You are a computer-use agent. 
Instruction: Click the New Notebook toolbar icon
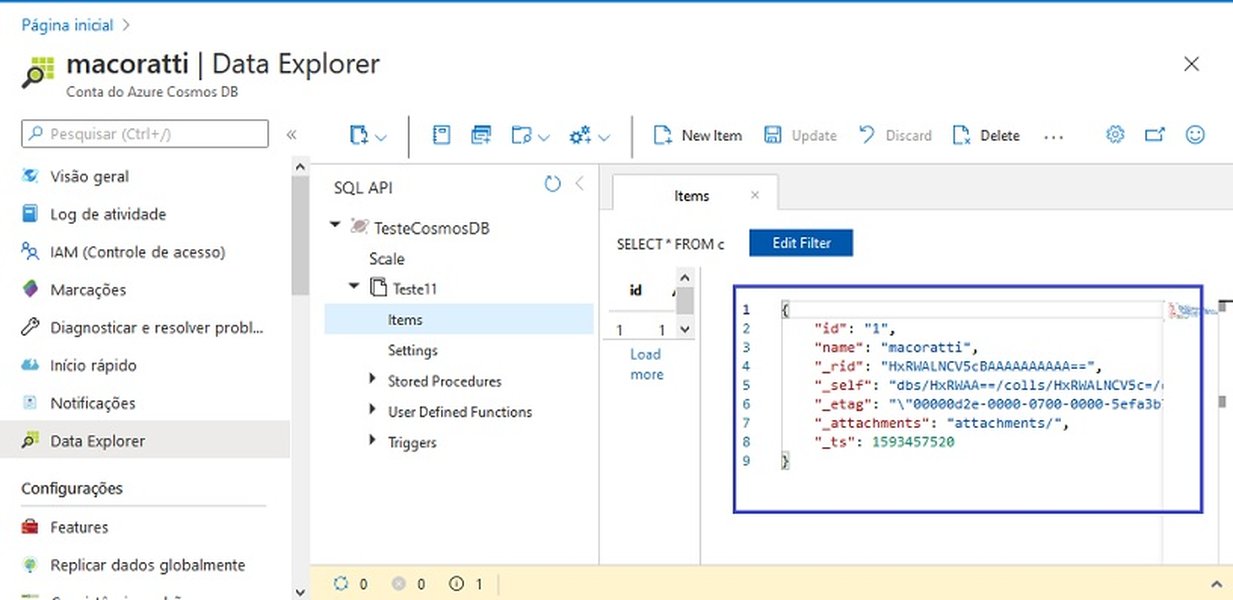[441, 135]
